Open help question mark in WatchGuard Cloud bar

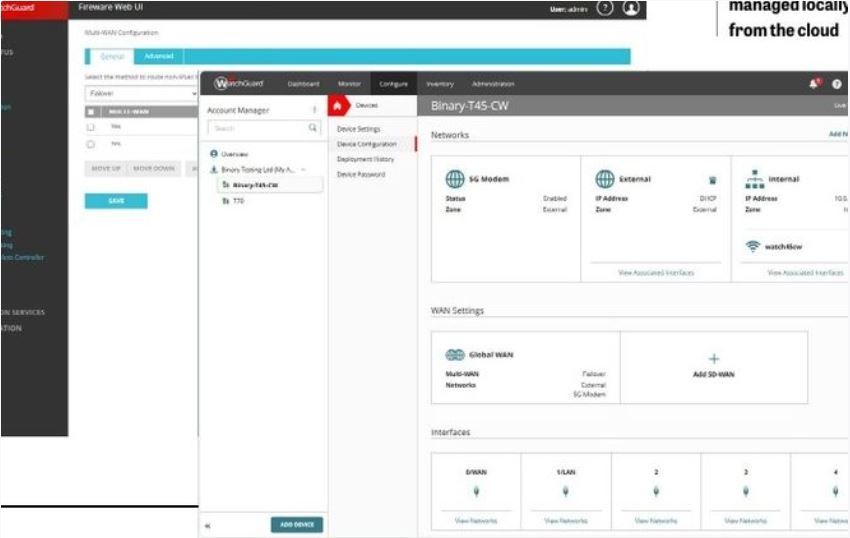point(836,84)
